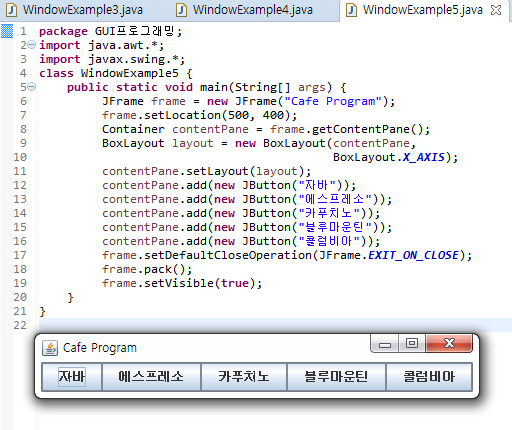The image size is (512, 430).
Task: Click the "콜럼비아" string on line 16
Action: click(329, 241)
